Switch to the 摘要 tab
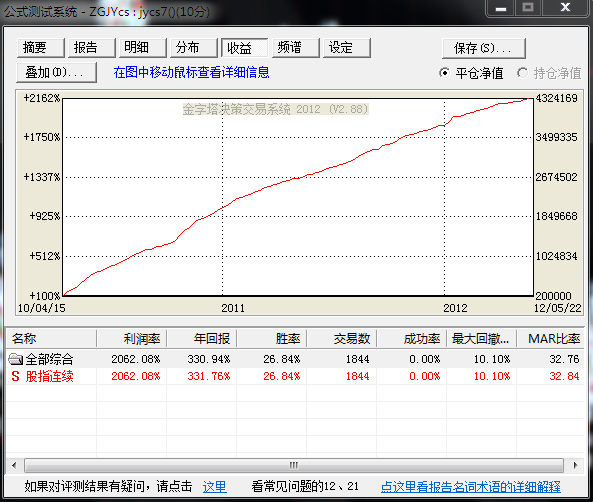This screenshot has height=502, width=593. 40,48
